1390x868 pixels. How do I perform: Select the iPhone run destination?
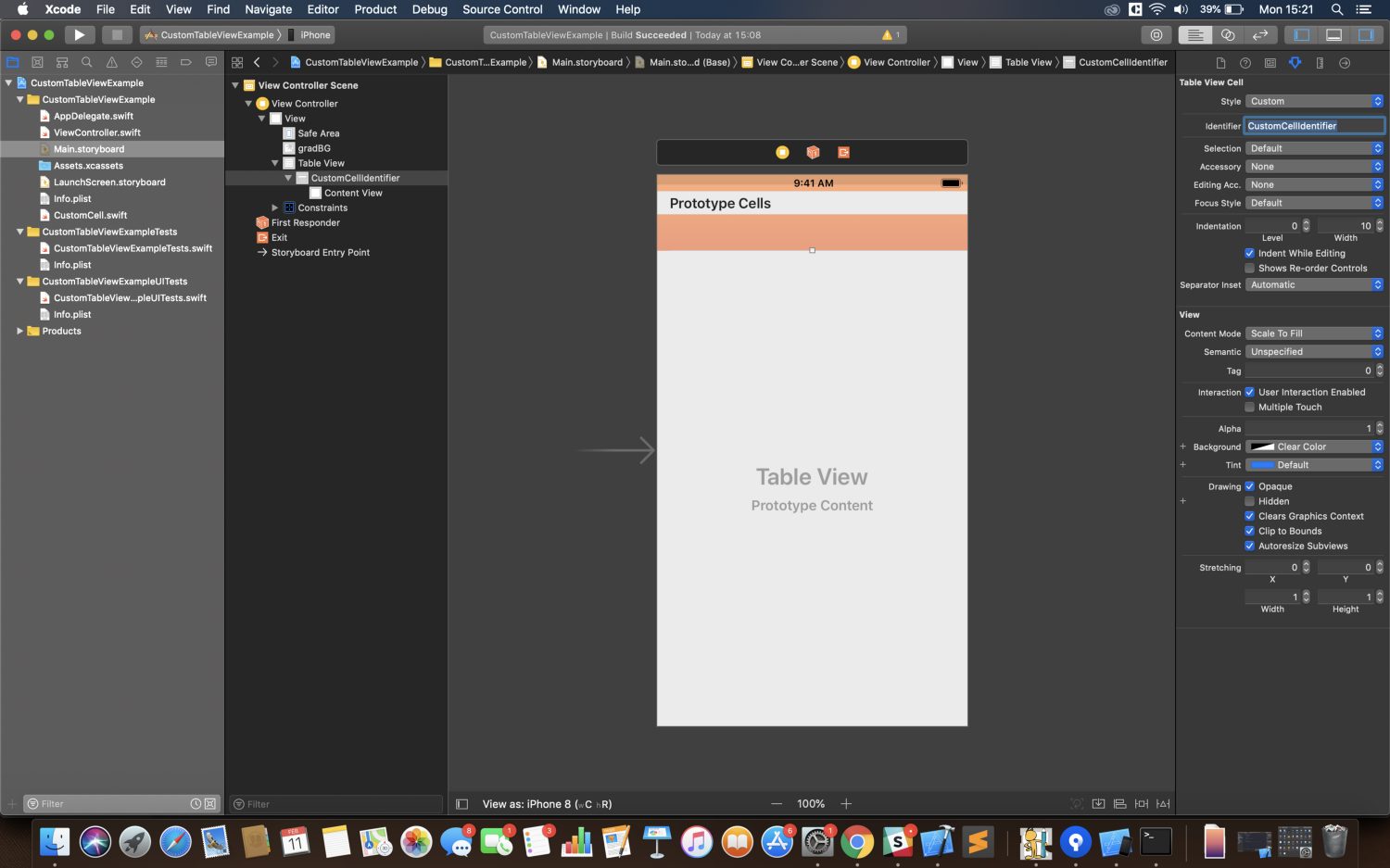click(x=310, y=35)
